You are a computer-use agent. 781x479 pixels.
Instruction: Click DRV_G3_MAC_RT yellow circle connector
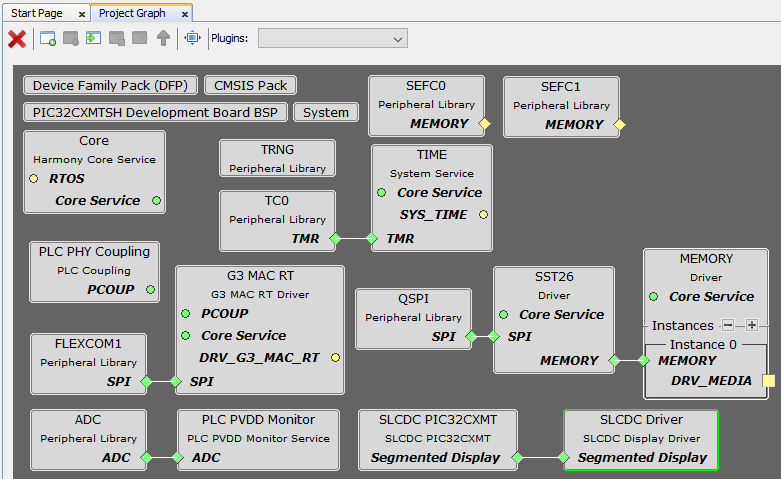[336, 358]
